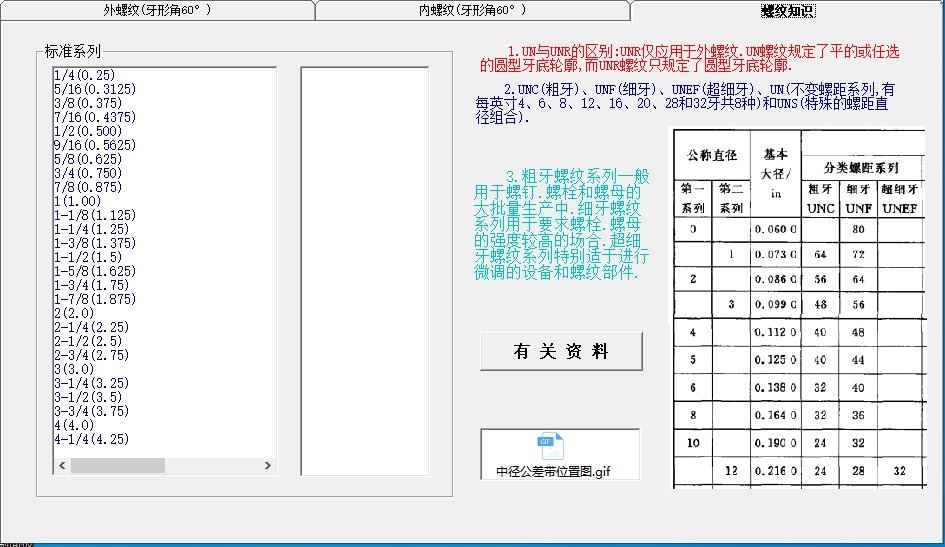Choose 1/2(0.500) thread size
945x547 pixels.
pyautogui.click(x=88, y=131)
